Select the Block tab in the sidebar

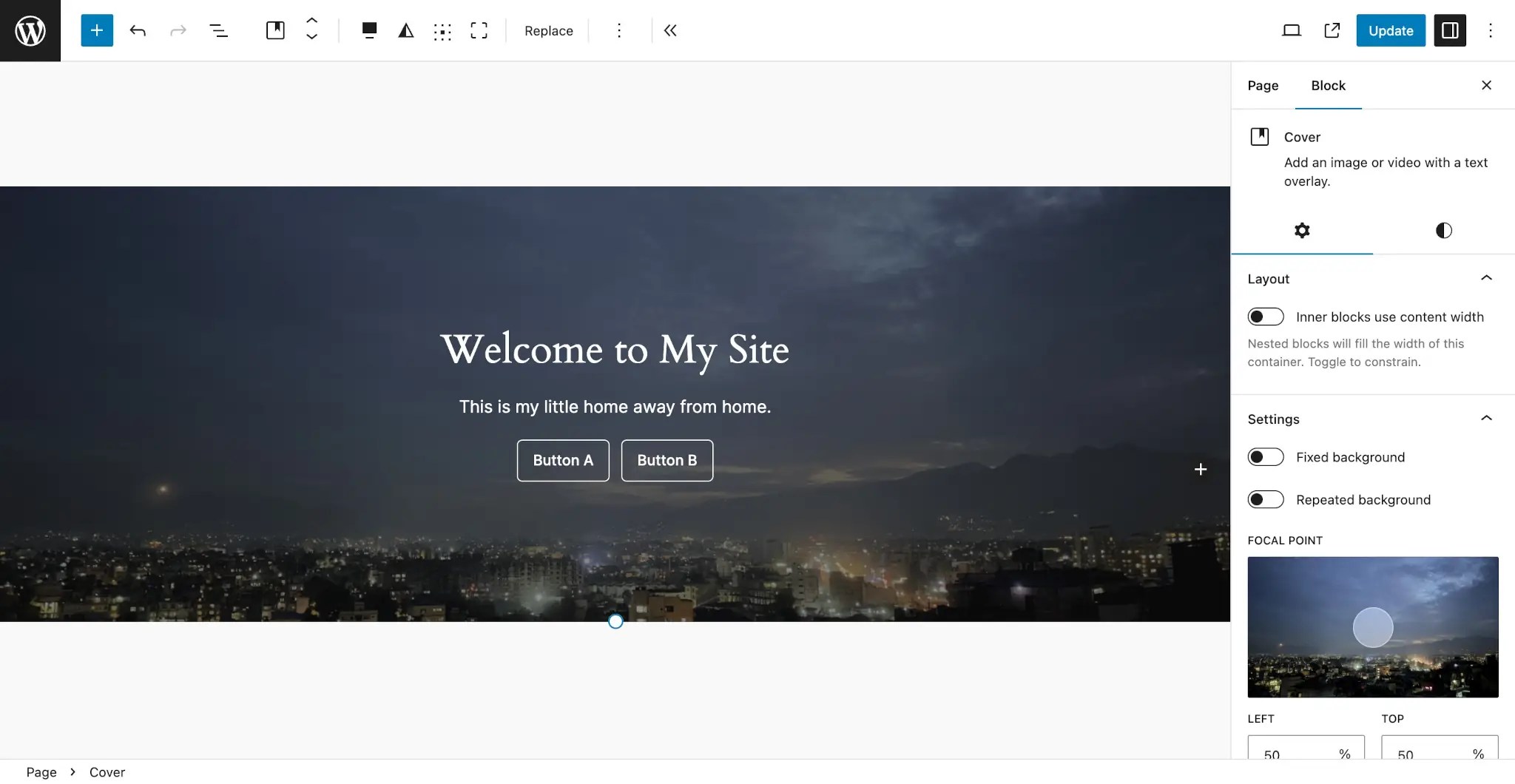[x=1328, y=86]
